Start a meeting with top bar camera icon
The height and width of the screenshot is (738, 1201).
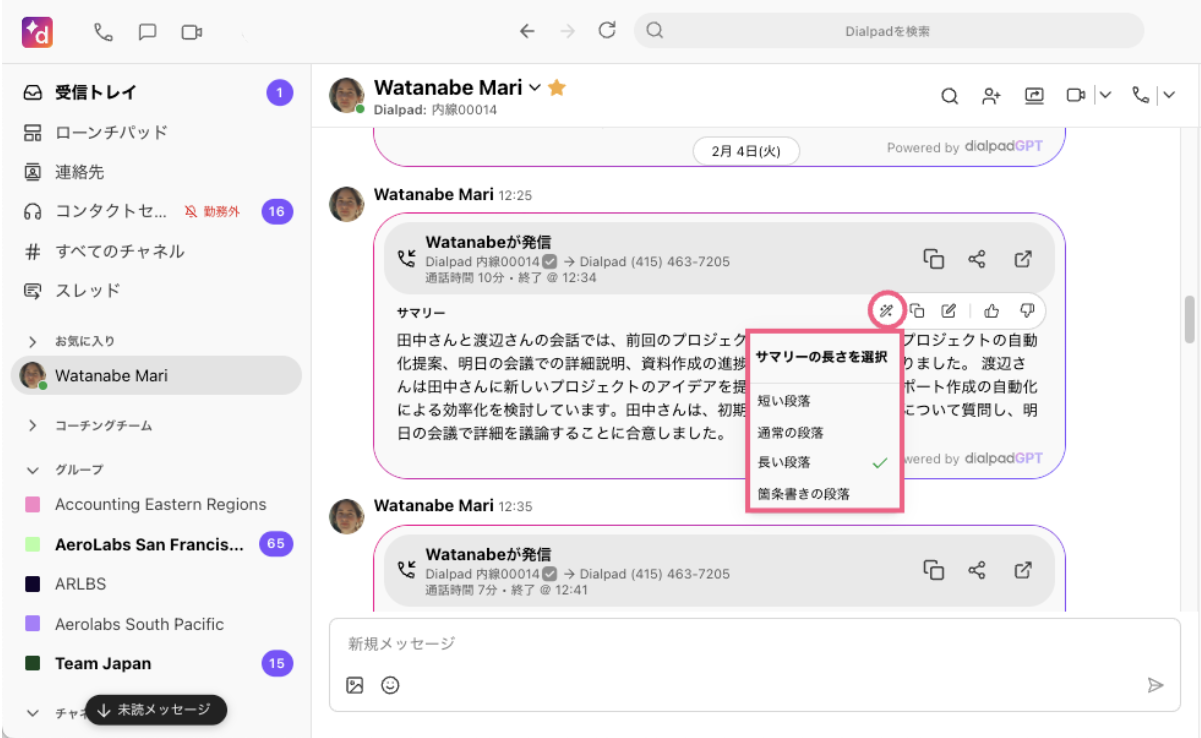coord(192,32)
